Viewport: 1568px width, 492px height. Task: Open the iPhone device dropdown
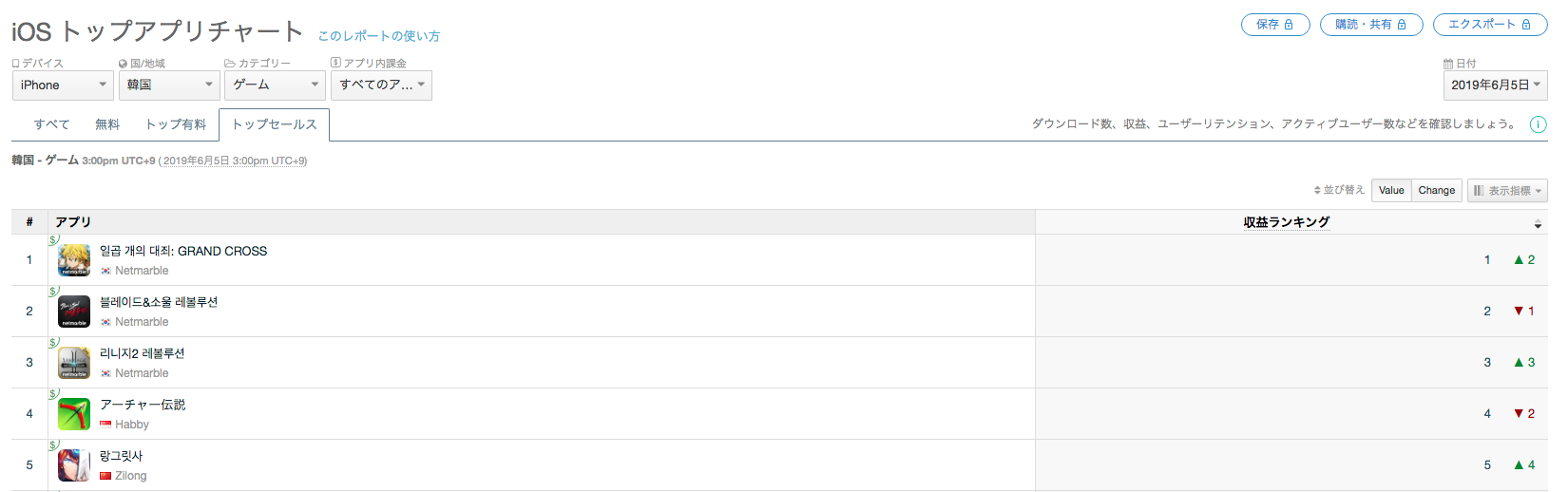[x=64, y=85]
